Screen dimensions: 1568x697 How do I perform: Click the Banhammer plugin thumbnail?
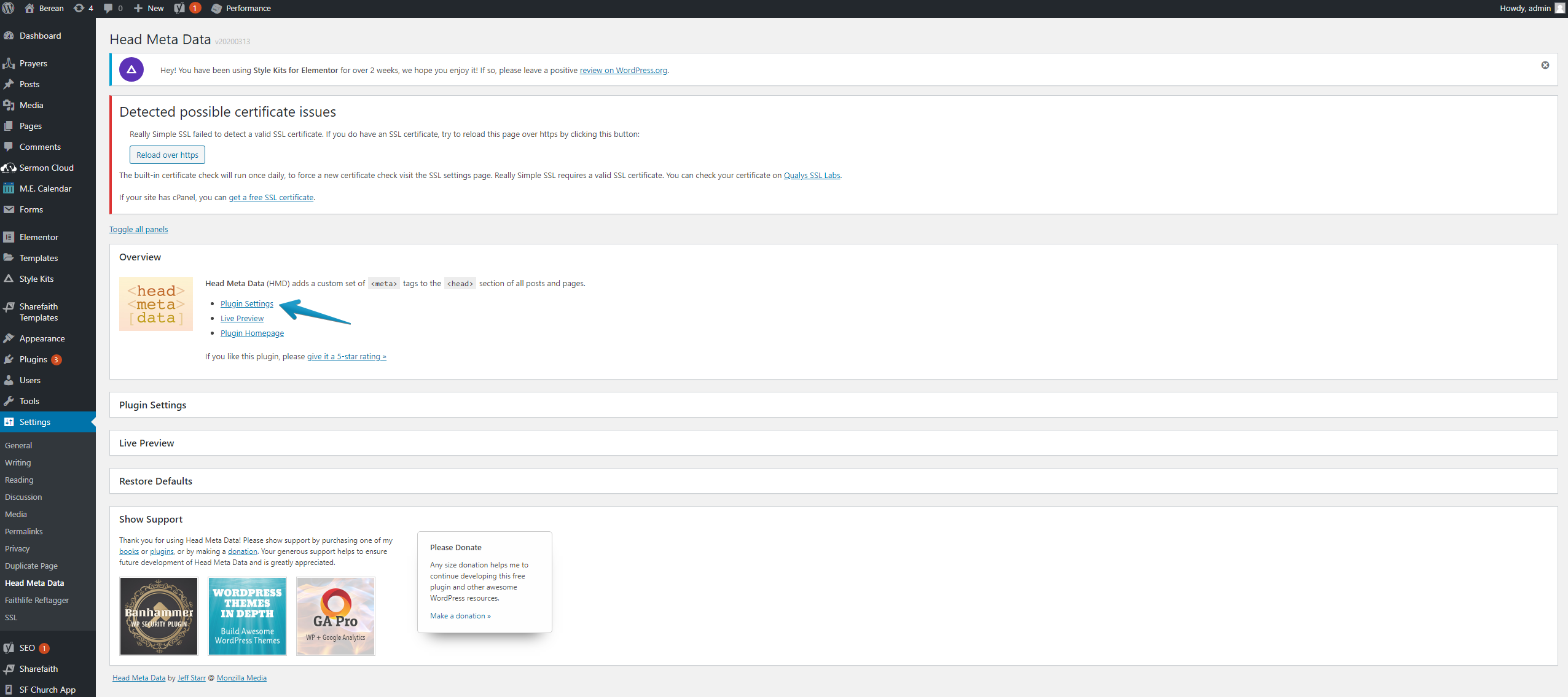159,616
